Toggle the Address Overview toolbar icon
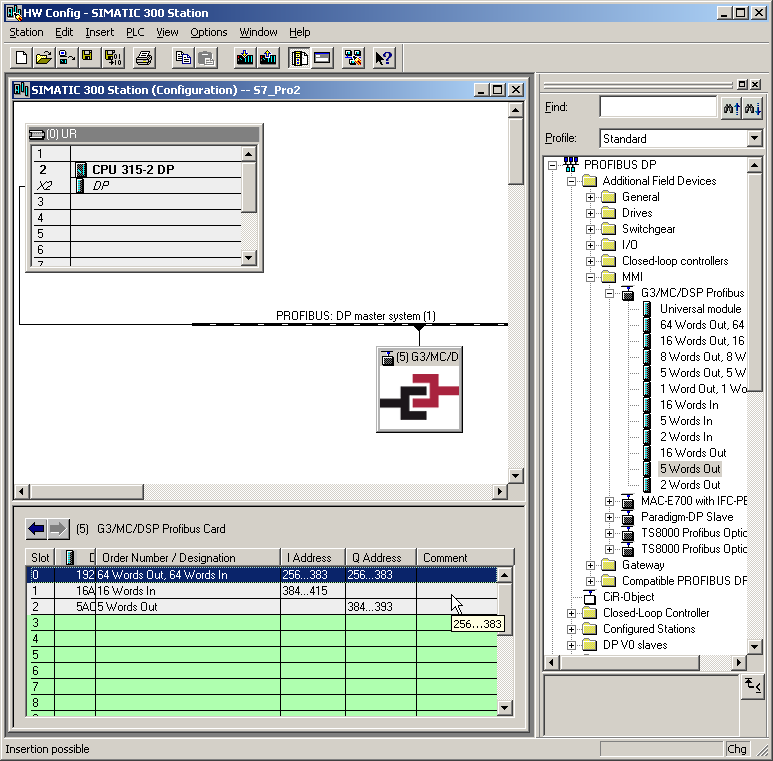Screen dimensions: 773x761 (x=322, y=58)
